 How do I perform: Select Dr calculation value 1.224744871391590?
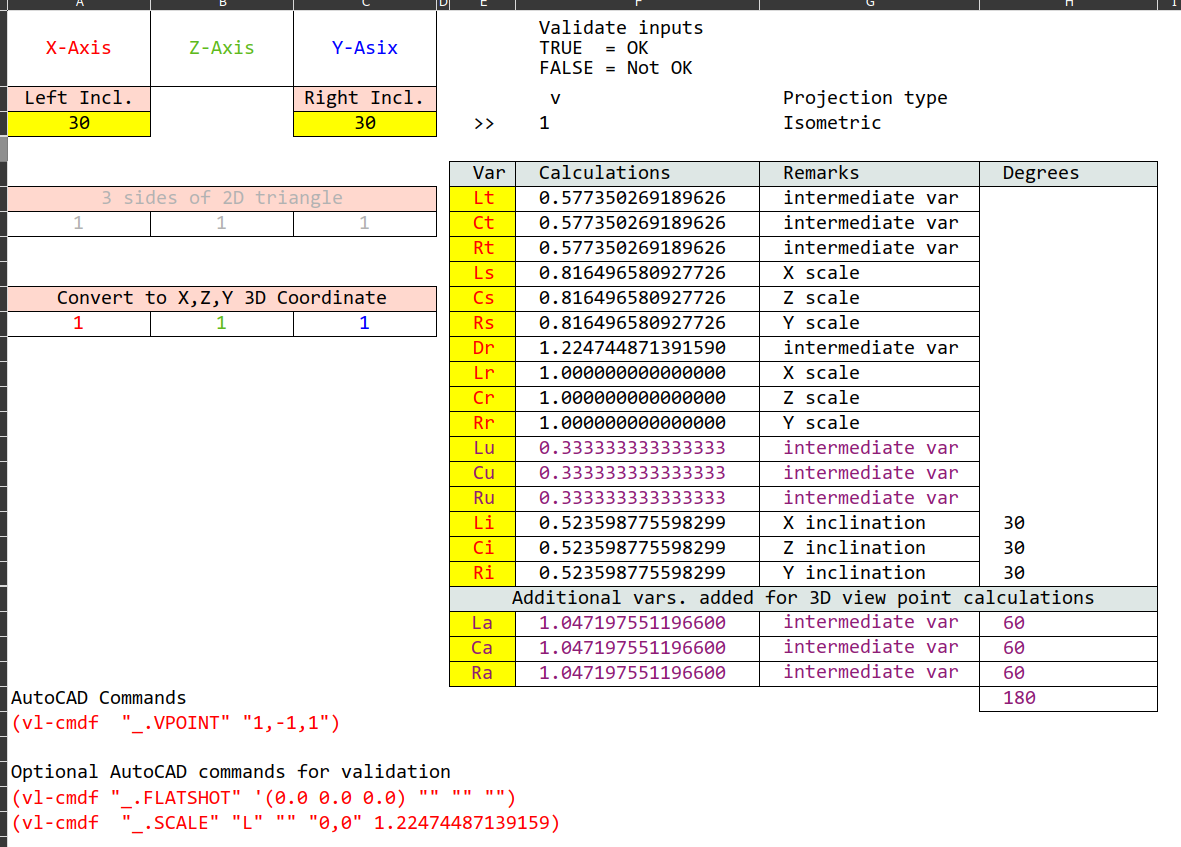637,349
